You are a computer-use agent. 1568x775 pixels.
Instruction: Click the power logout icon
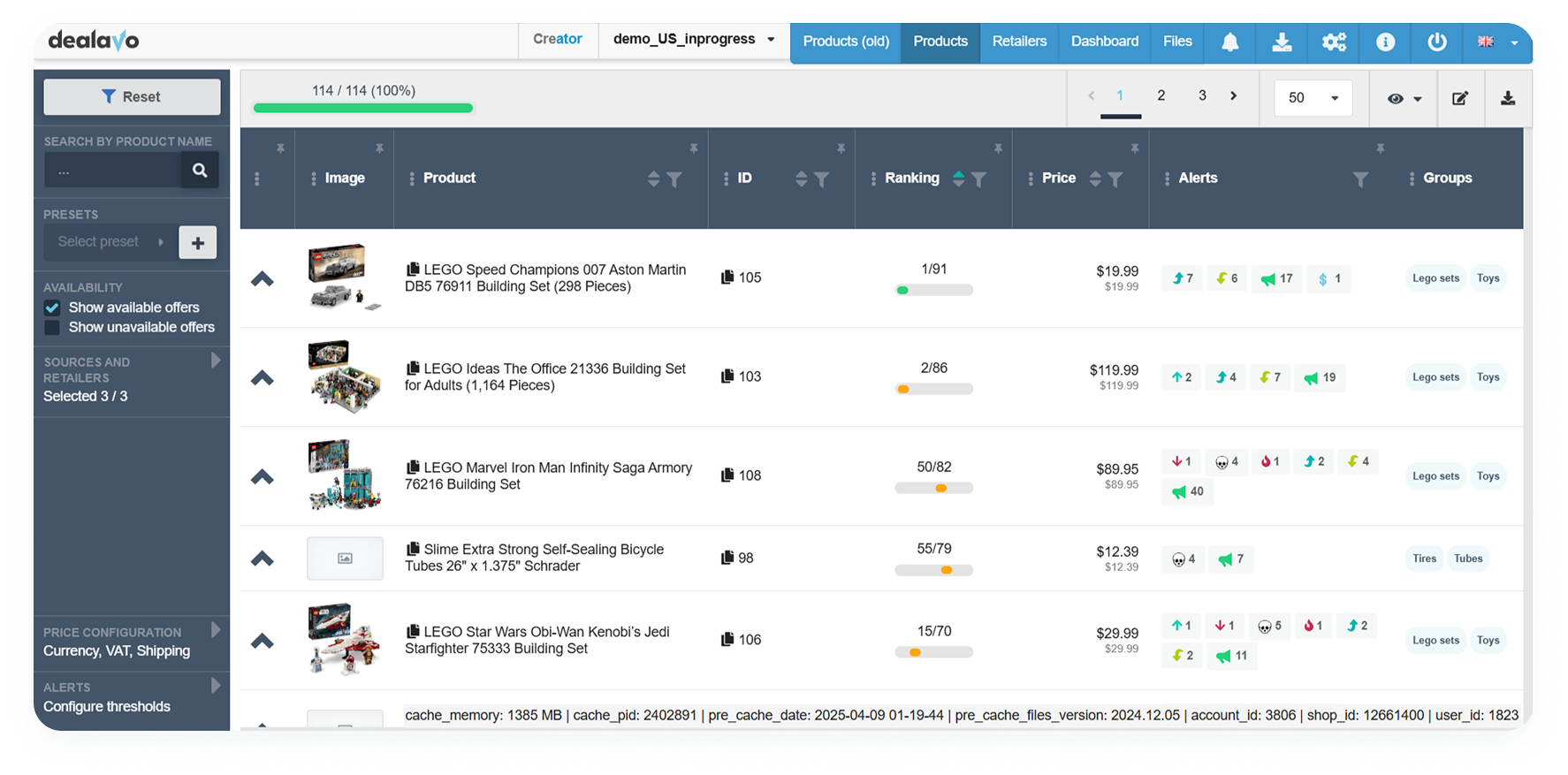[x=1437, y=42]
